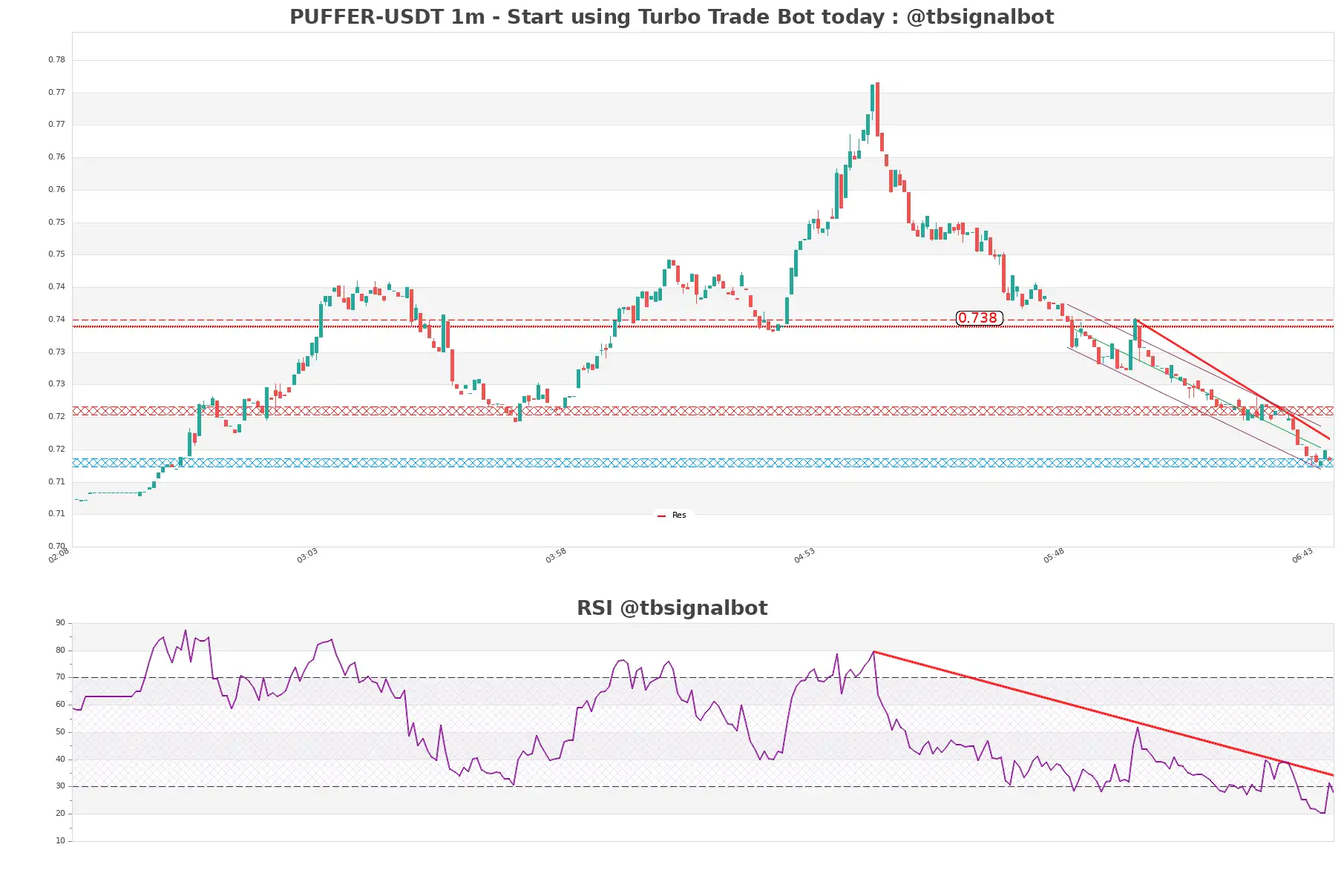The image size is (1344, 896).
Task: Click the 02:08 time axis label
Action: (x=59, y=556)
